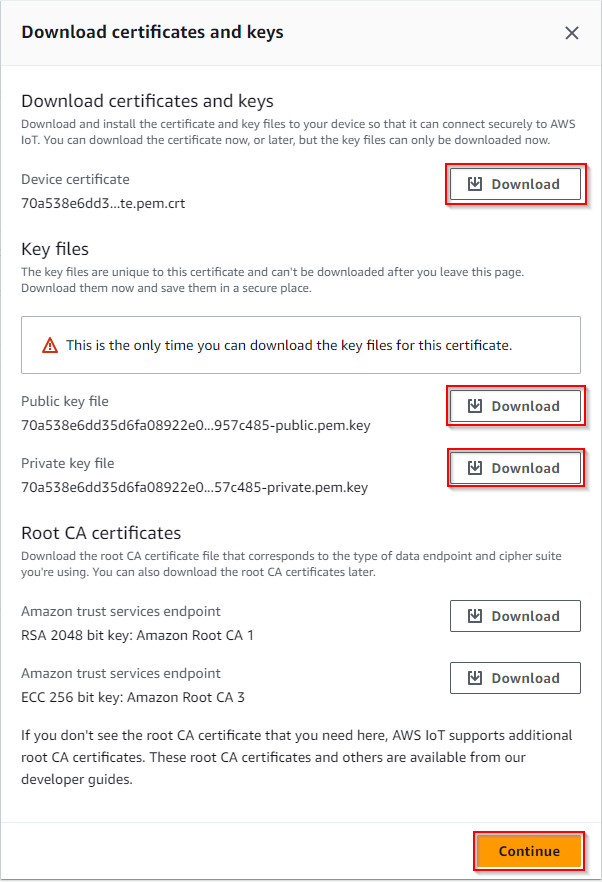Click the device certificate filename ending in pem.crt
602x882 pixels.
[103, 203]
